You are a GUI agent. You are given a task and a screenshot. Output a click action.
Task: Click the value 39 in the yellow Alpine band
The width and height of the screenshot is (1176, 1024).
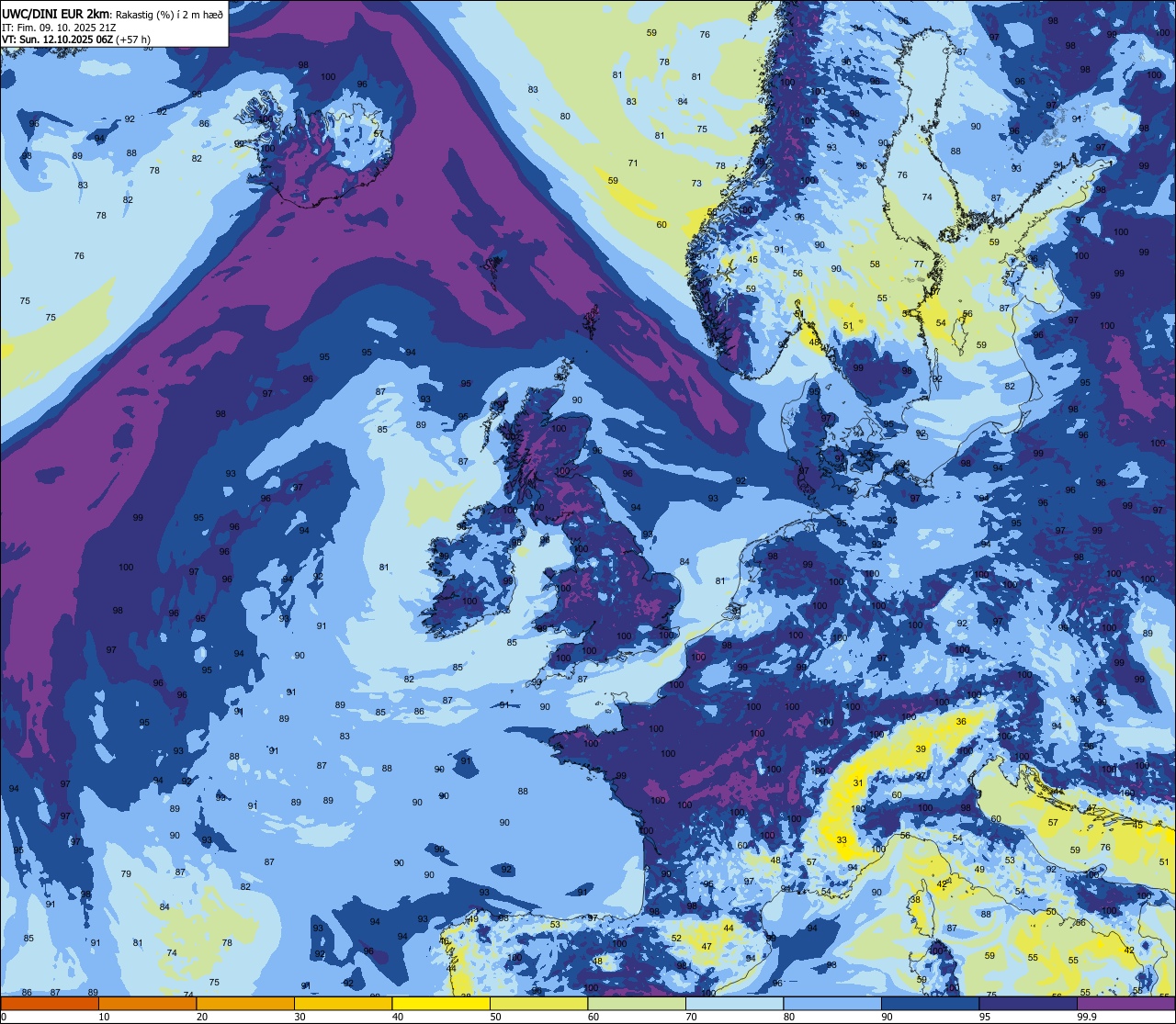(x=921, y=749)
